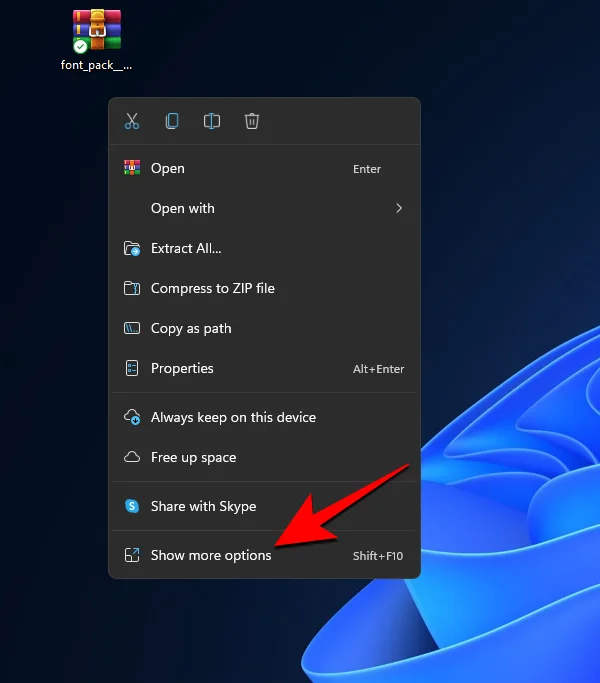The height and width of the screenshot is (683, 600).
Task: Click the Delete trash can icon
Action: [x=252, y=121]
